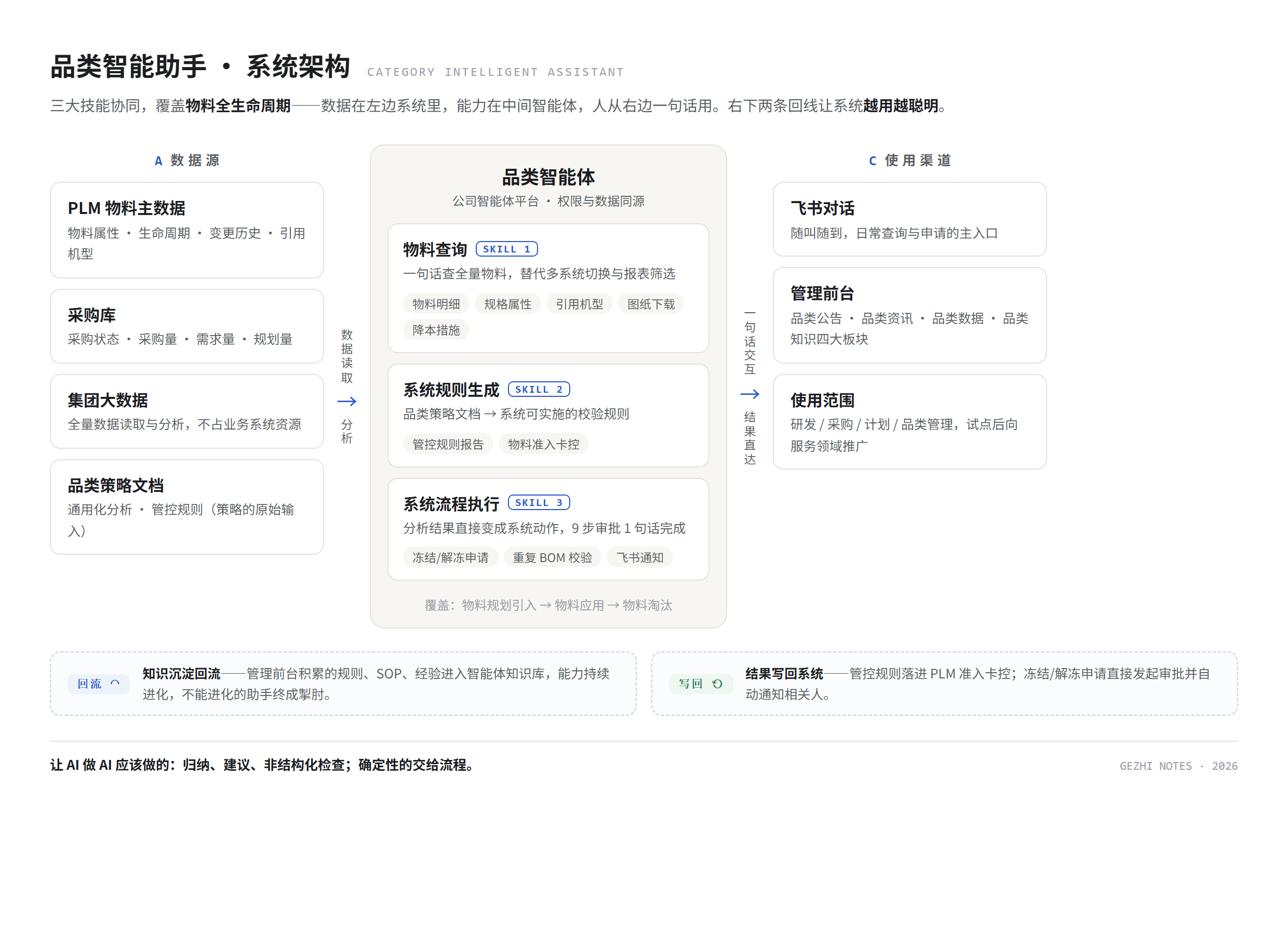Image resolution: width=1288 pixels, height=935 pixels.
Task: Open the PLM 物料主数据 card
Action: (187, 230)
